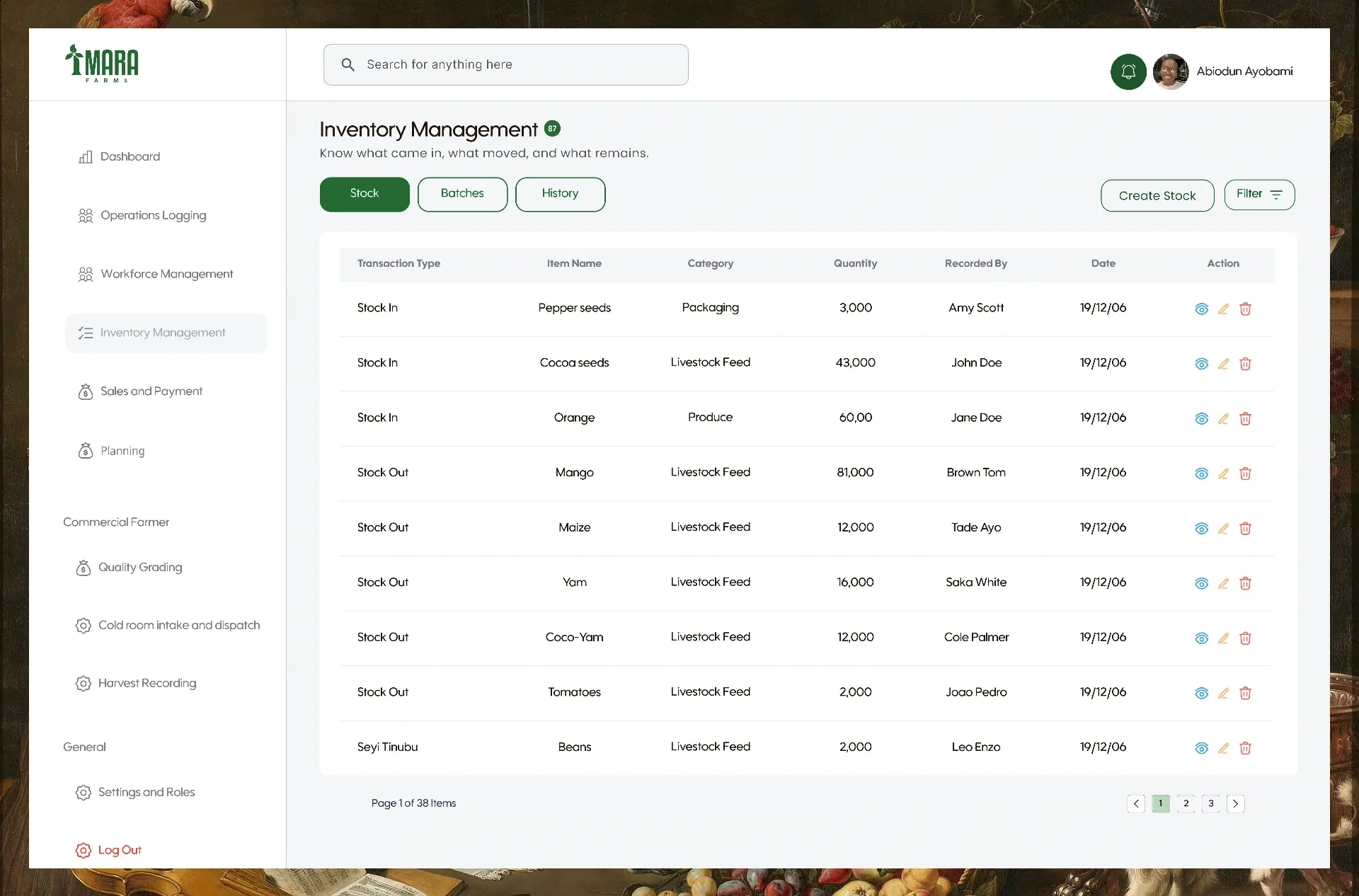The height and width of the screenshot is (896, 1359).
Task: View the Beans row via eye icon
Action: click(x=1201, y=748)
